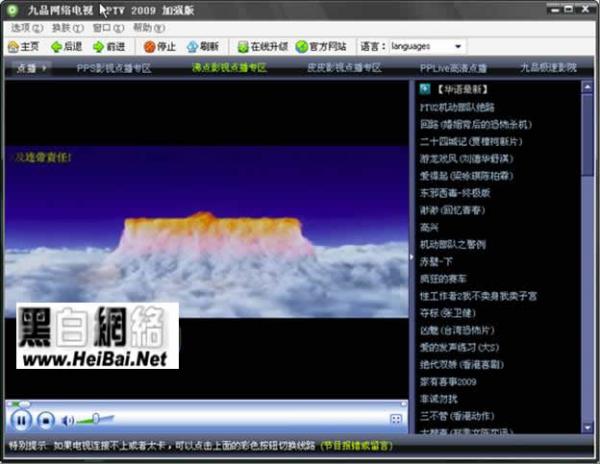Image resolution: width=600 pixels, height=464 pixels.
Task: Stop video playback
Action: pos(46,420)
